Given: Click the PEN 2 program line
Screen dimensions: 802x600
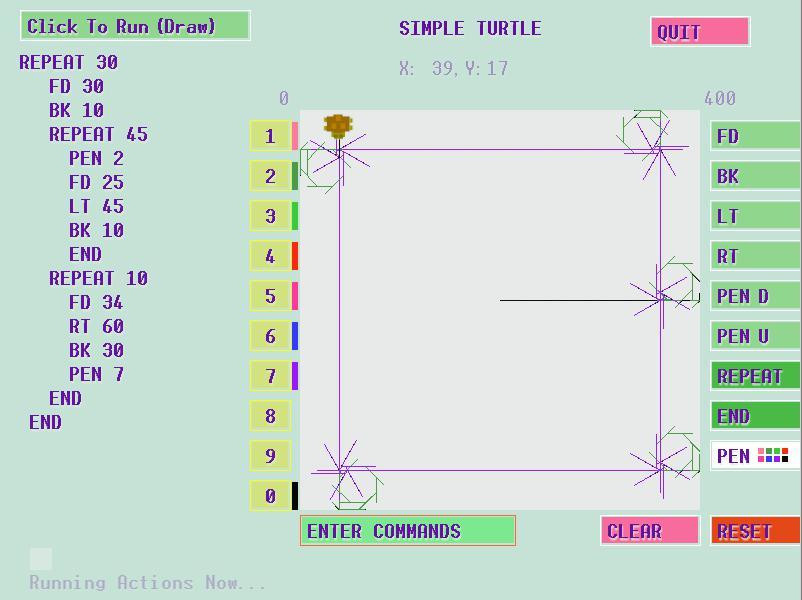Looking at the screenshot, I should click(96, 159).
